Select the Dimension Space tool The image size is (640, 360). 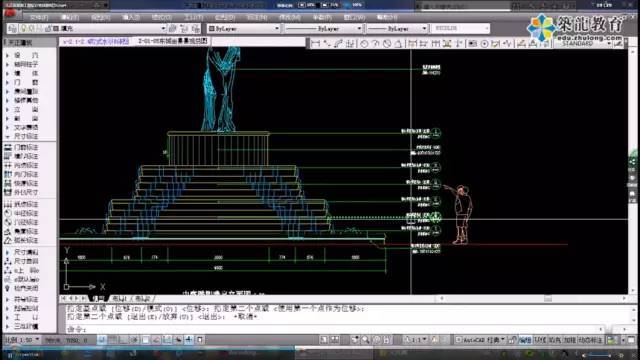[447, 43]
